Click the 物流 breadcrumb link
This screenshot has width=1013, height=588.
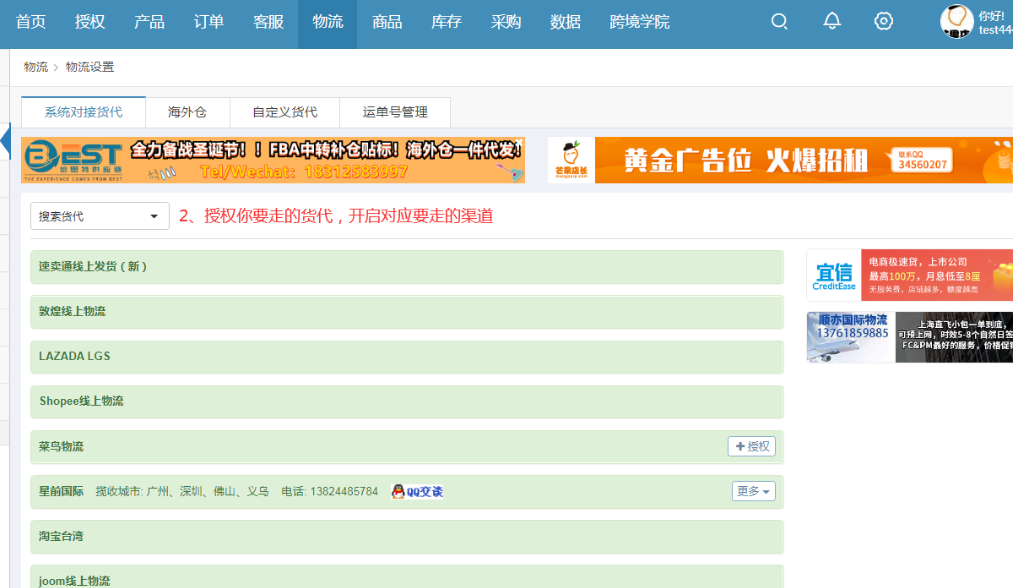[36, 67]
